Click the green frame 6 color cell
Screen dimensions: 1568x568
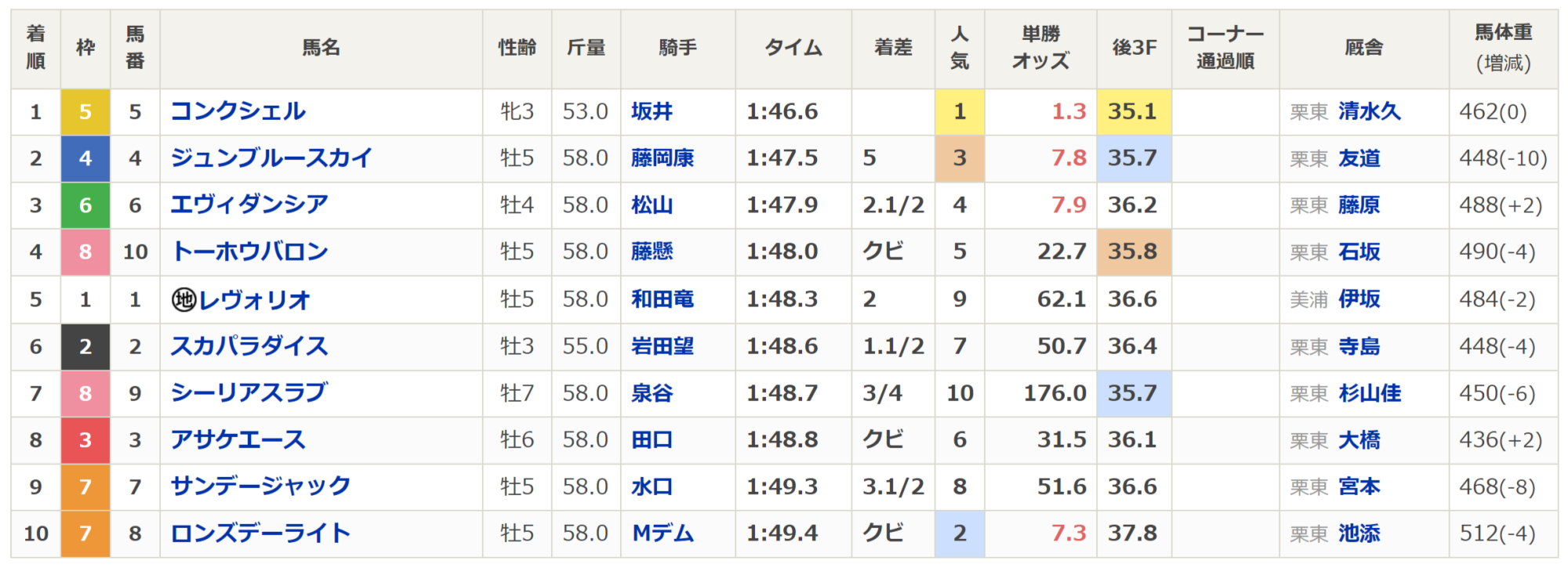click(85, 205)
